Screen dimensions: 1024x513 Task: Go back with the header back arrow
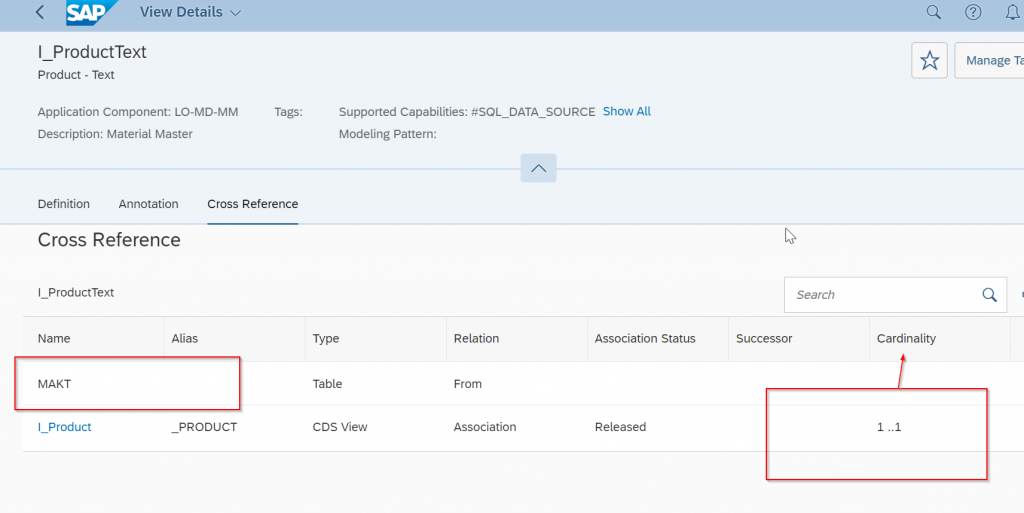(40, 12)
